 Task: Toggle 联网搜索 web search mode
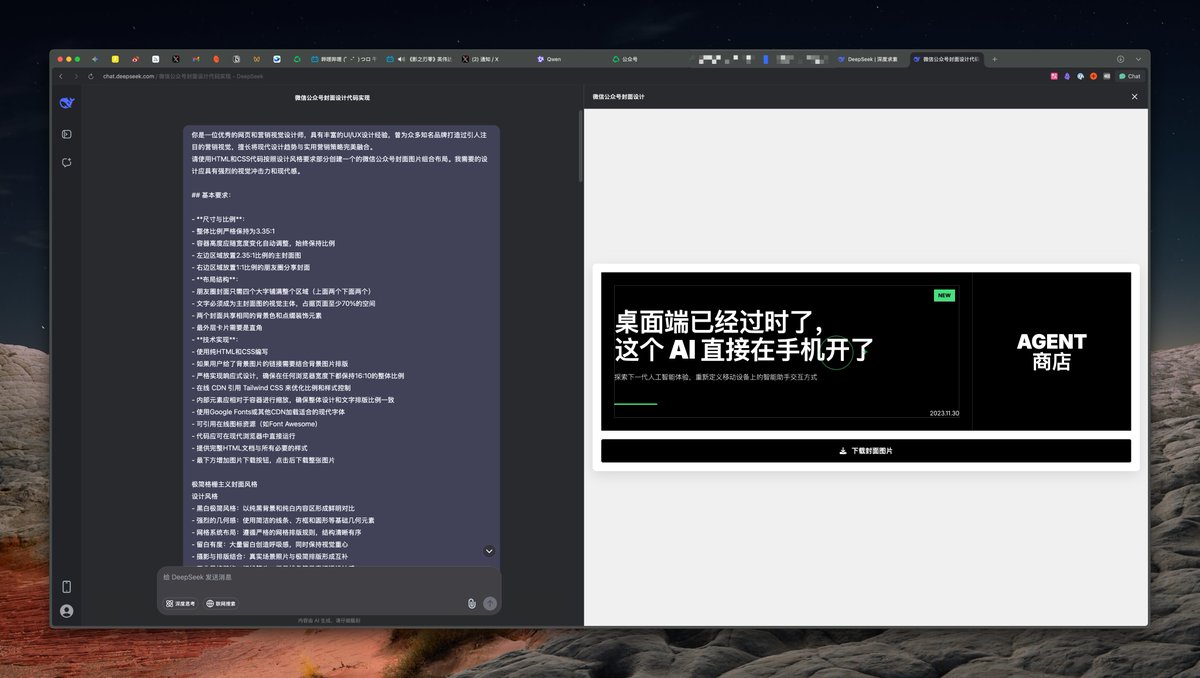pos(221,603)
